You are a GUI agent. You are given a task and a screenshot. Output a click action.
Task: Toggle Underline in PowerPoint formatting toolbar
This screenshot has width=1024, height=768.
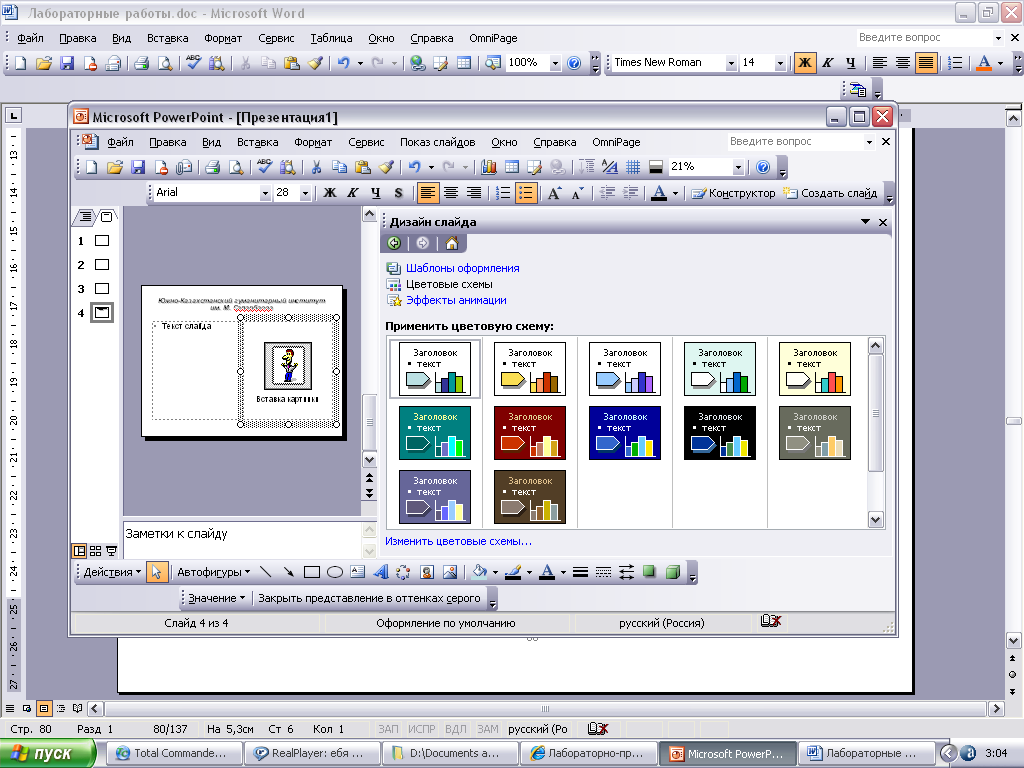click(x=376, y=193)
